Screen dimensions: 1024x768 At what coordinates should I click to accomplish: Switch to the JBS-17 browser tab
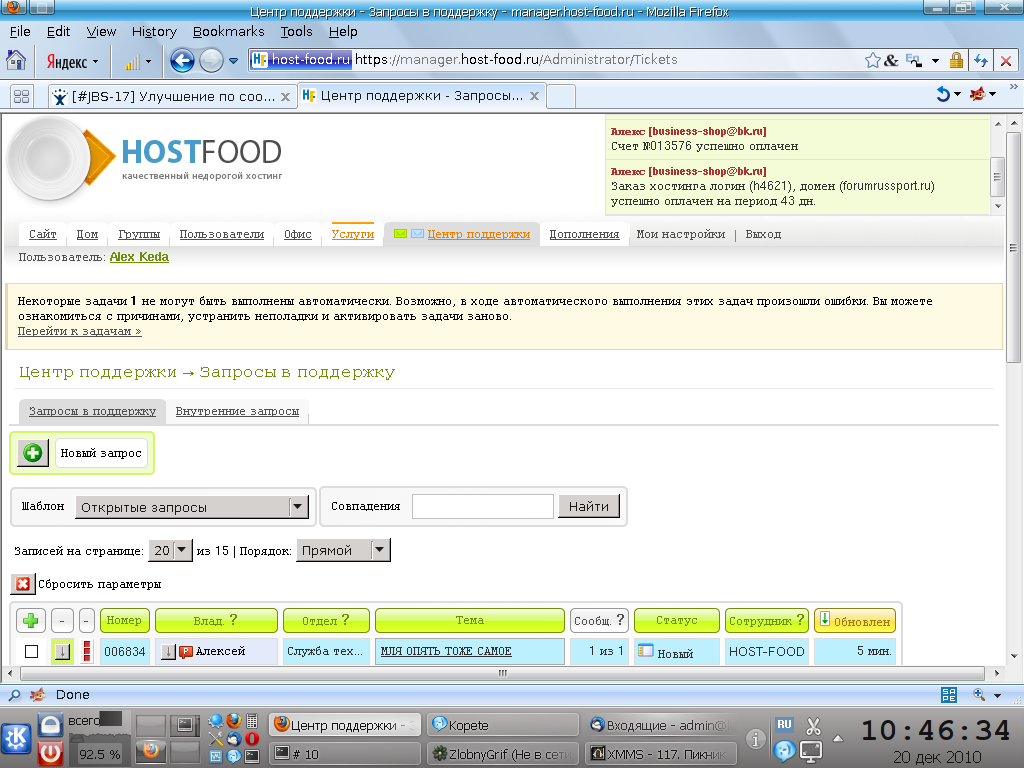172,97
